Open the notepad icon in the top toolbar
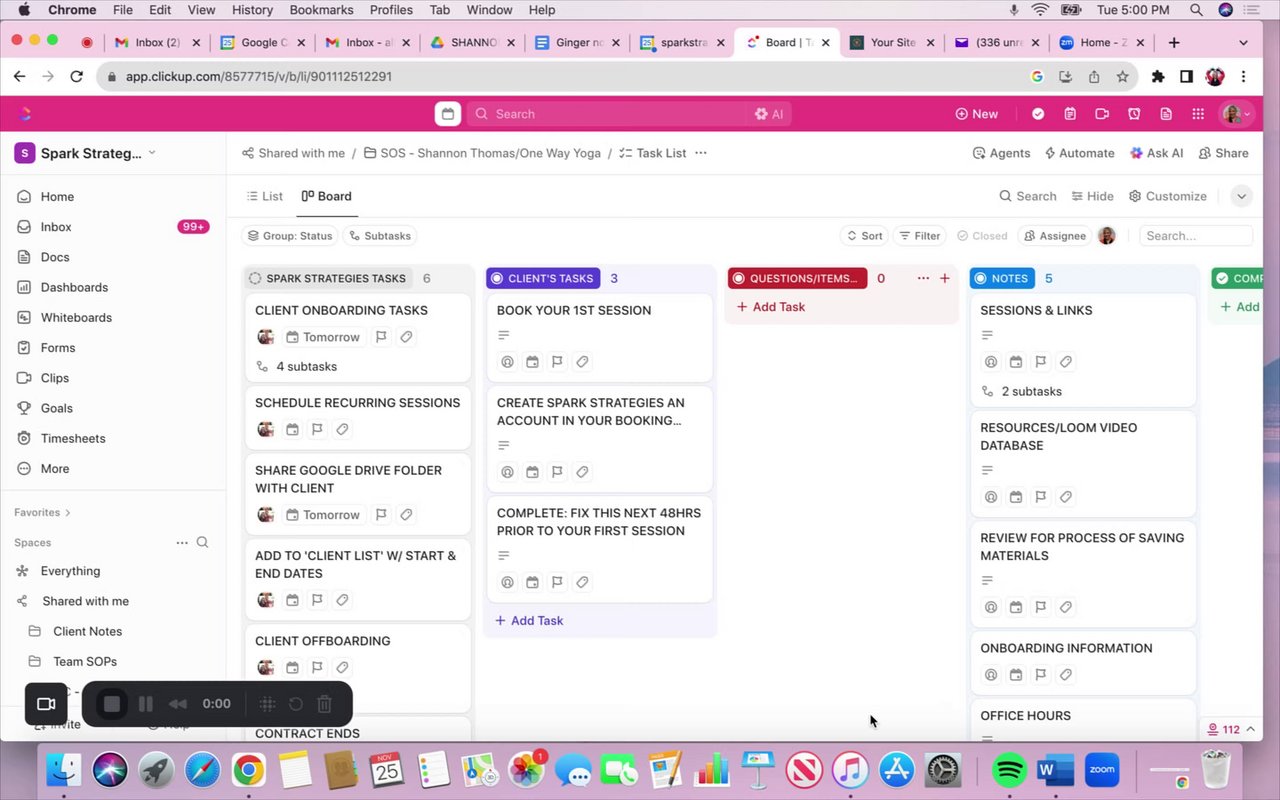 (1070, 114)
